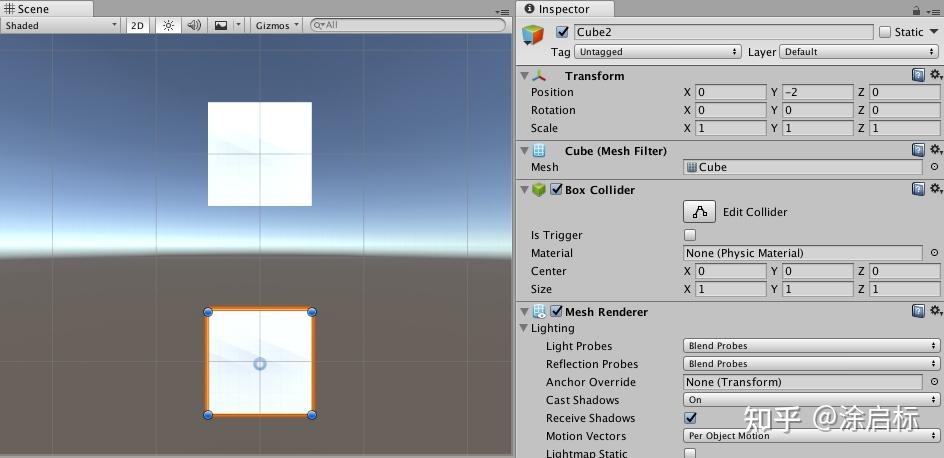Open the Shaded draw mode dropdown

(61, 25)
